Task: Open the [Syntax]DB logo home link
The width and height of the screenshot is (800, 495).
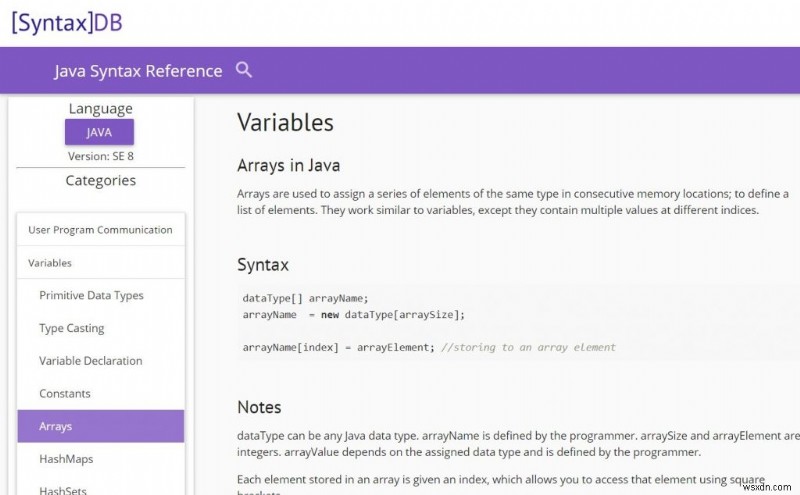Action: point(67,23)
